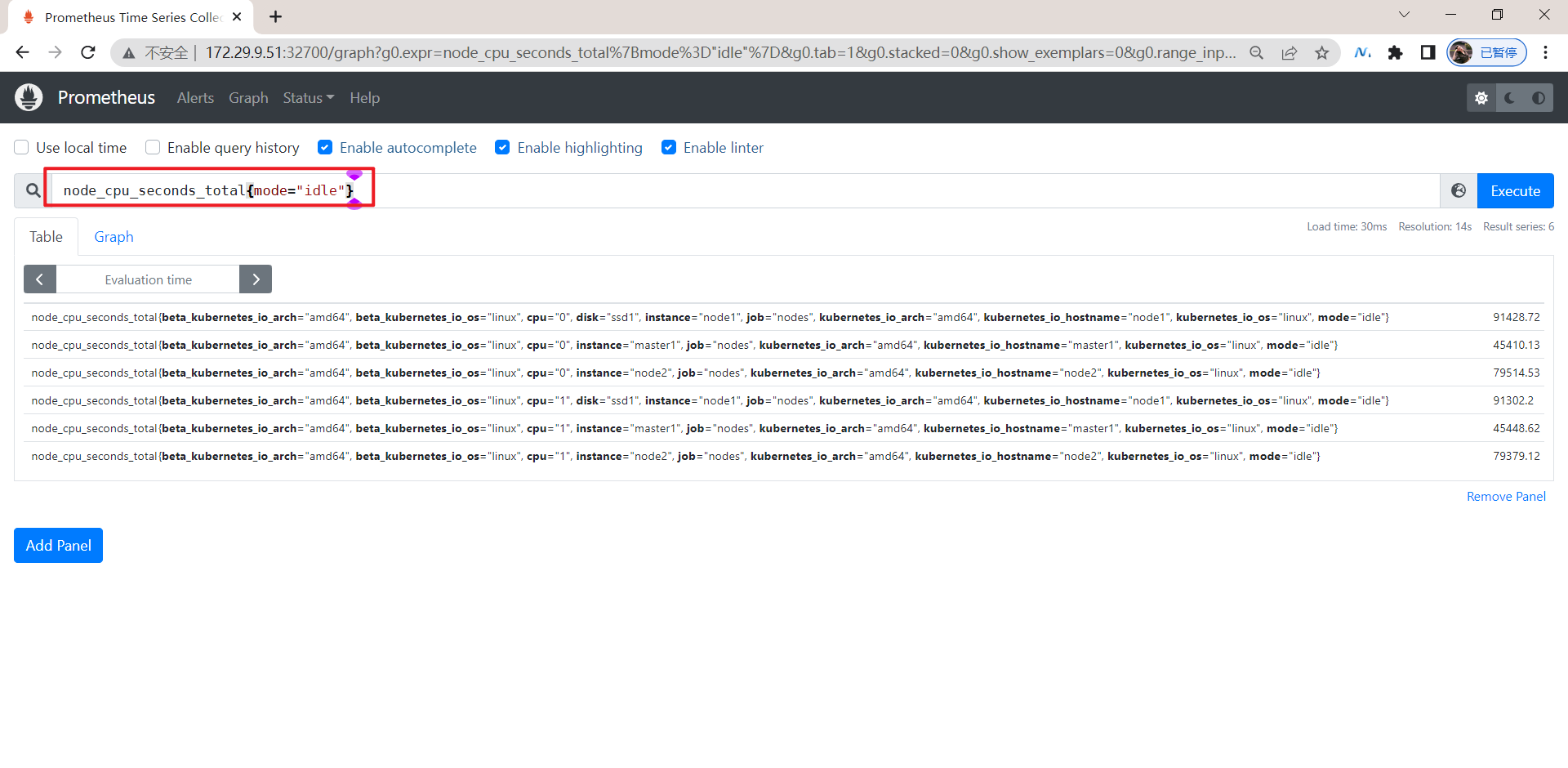Click the Resolution: 14s text

coord(1435,226)
